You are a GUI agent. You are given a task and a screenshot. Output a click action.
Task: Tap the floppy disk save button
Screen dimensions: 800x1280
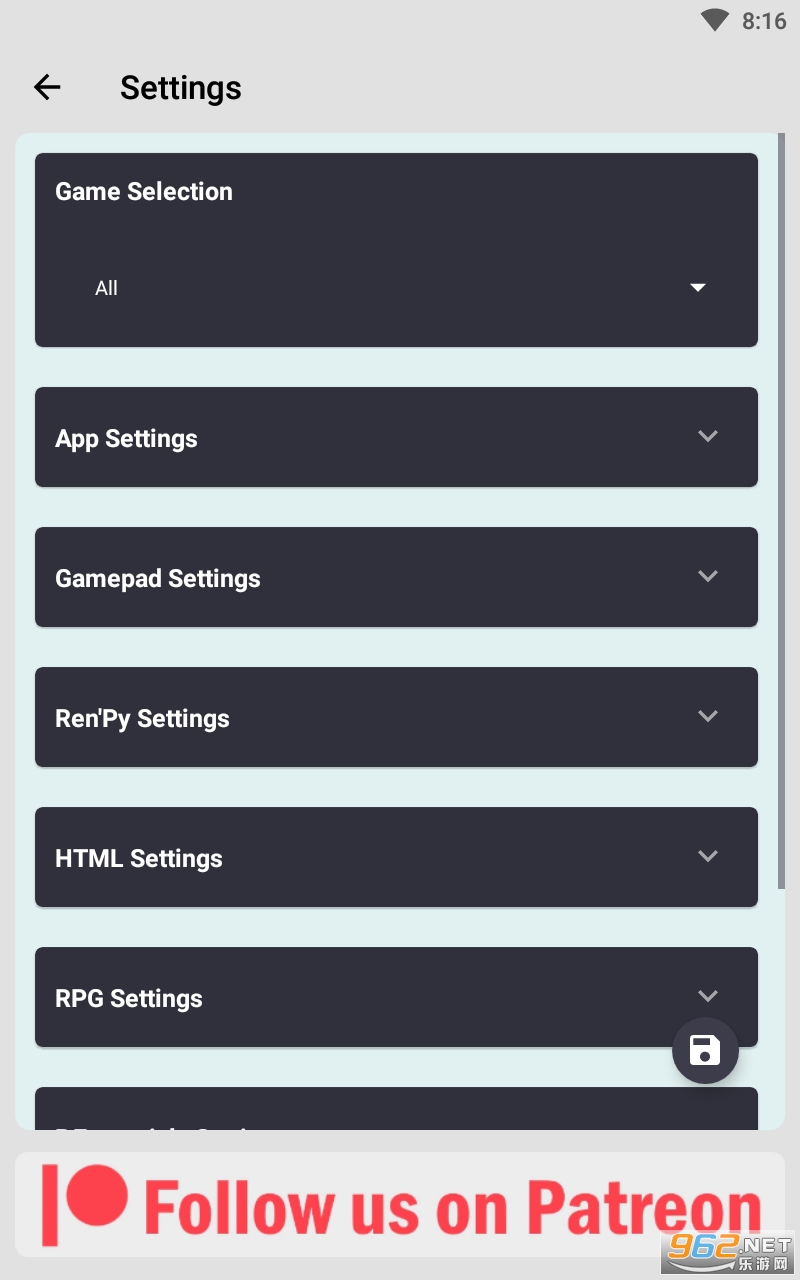click(705, 1051)
